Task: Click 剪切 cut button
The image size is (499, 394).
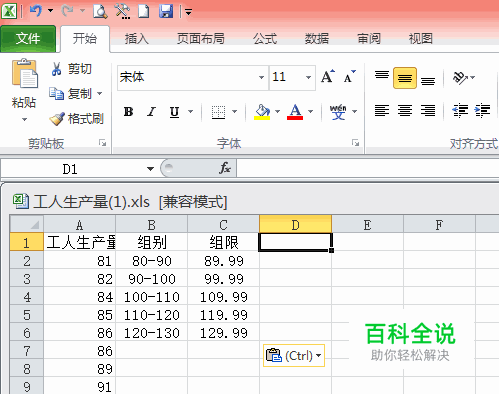Action: (71, 69)
